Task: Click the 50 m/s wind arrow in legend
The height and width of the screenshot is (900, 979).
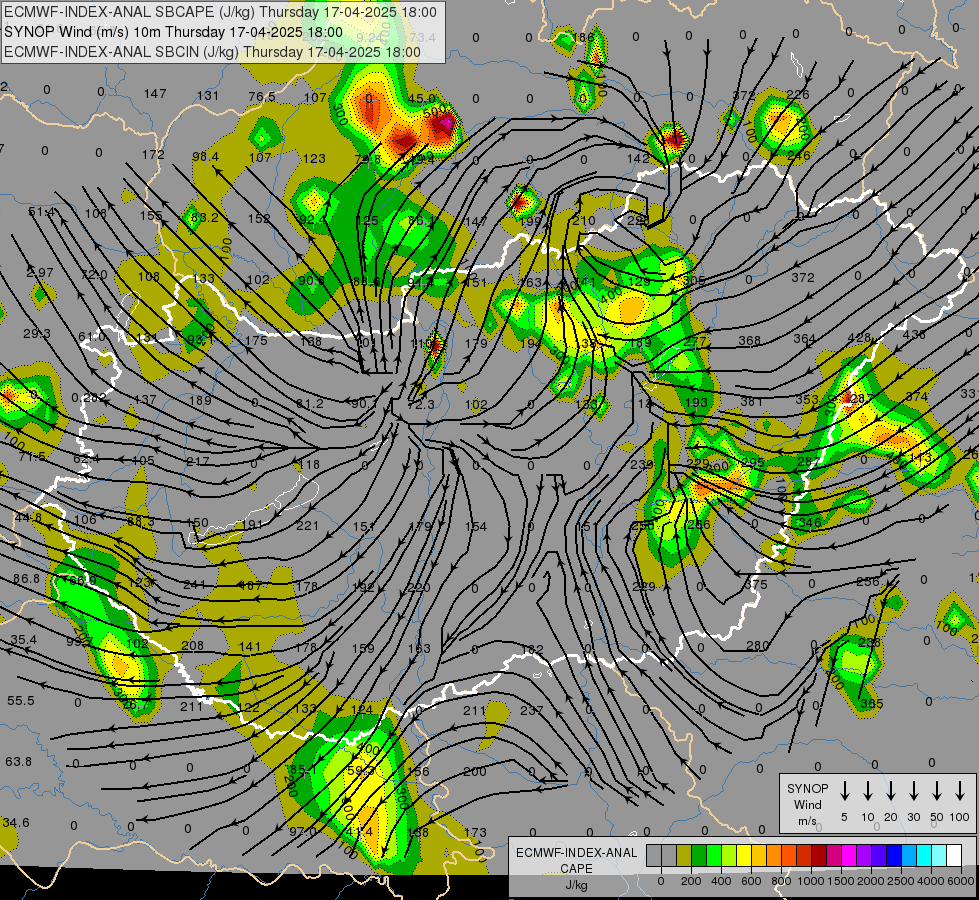Action: point(937,790)
